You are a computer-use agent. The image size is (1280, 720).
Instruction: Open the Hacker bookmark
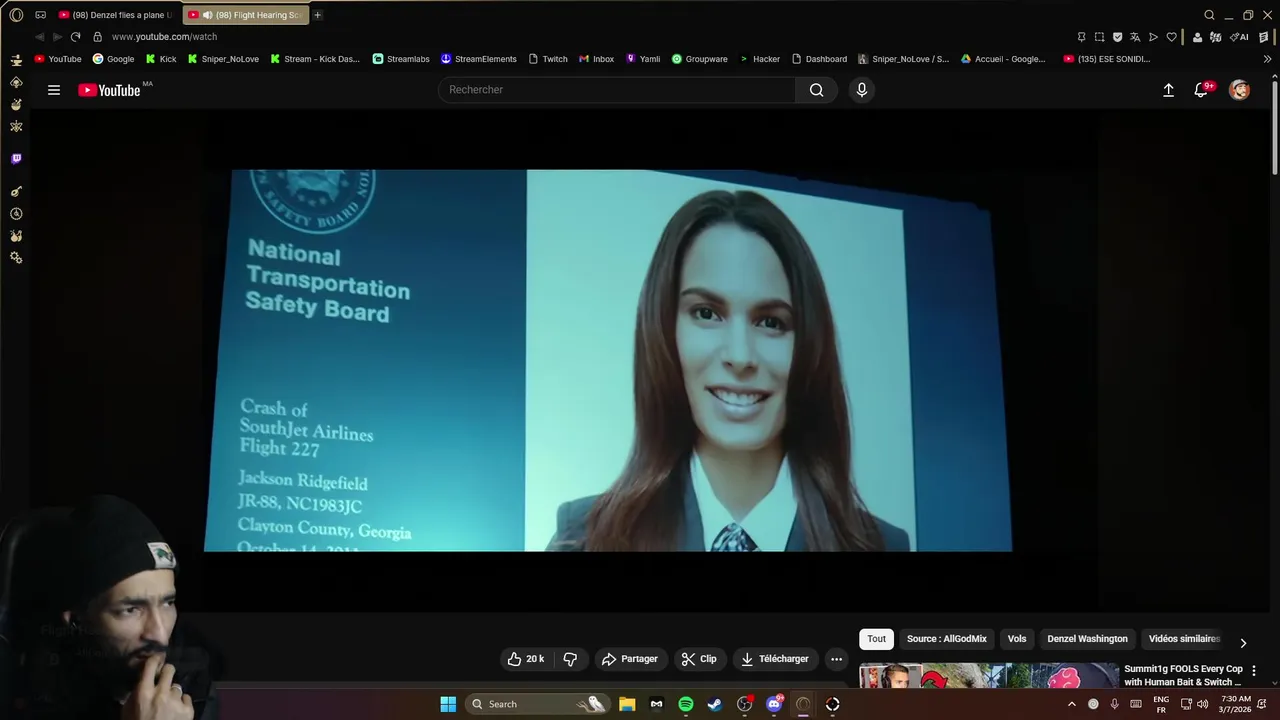[x=759, y=59]
